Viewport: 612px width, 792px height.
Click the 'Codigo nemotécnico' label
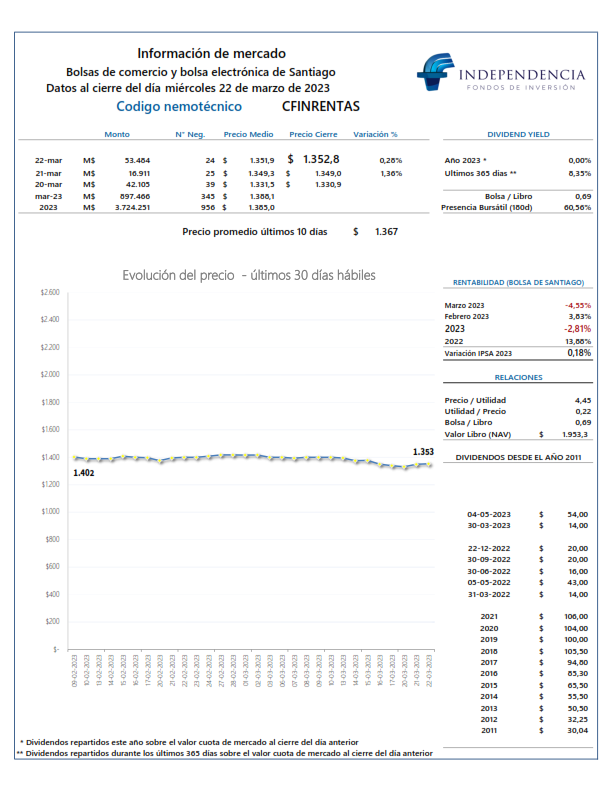click(179, 107)
